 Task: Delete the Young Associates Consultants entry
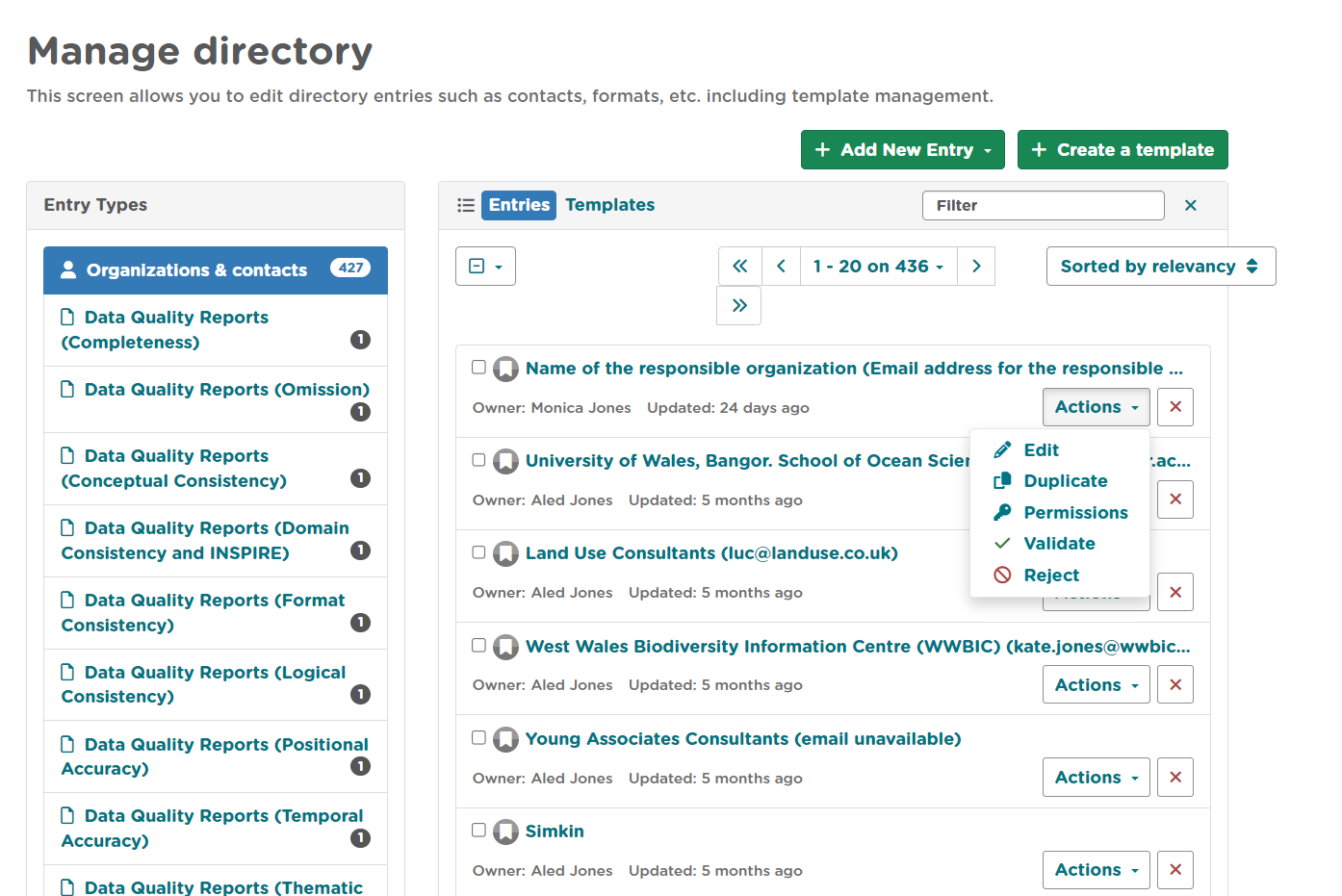[x=1175, y=777]
